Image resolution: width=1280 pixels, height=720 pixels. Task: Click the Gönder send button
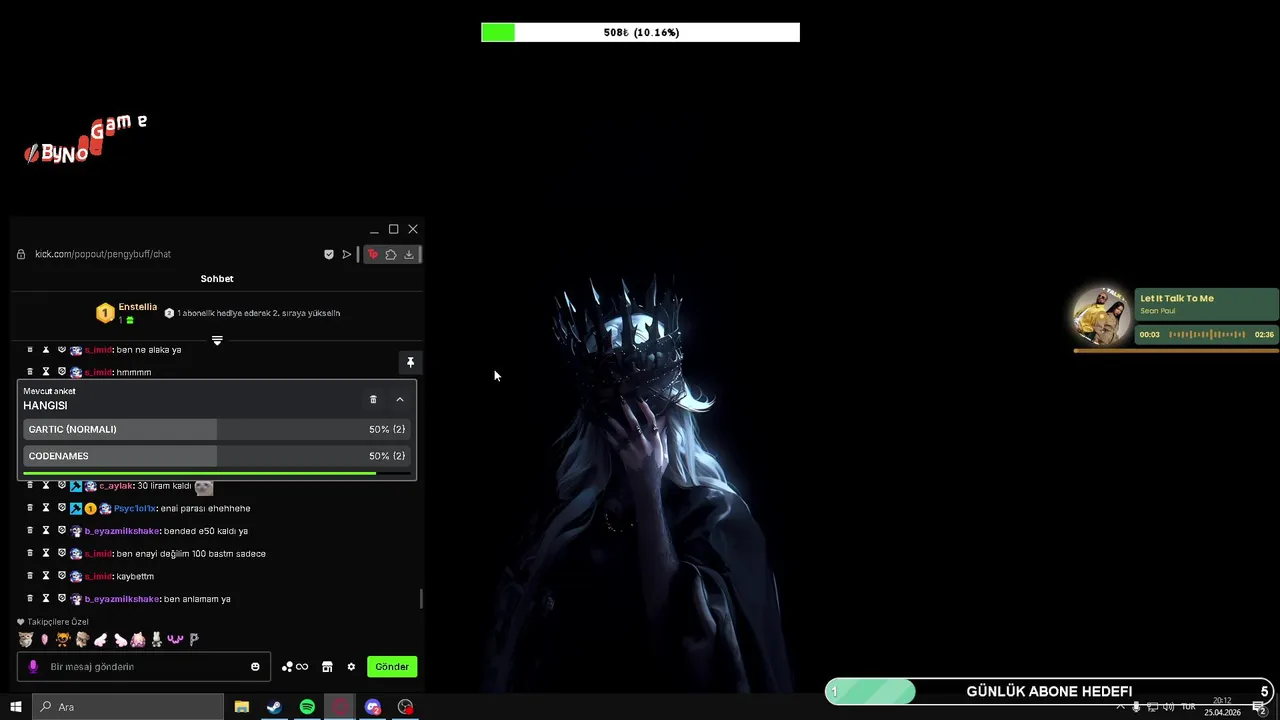coord(392,667)
